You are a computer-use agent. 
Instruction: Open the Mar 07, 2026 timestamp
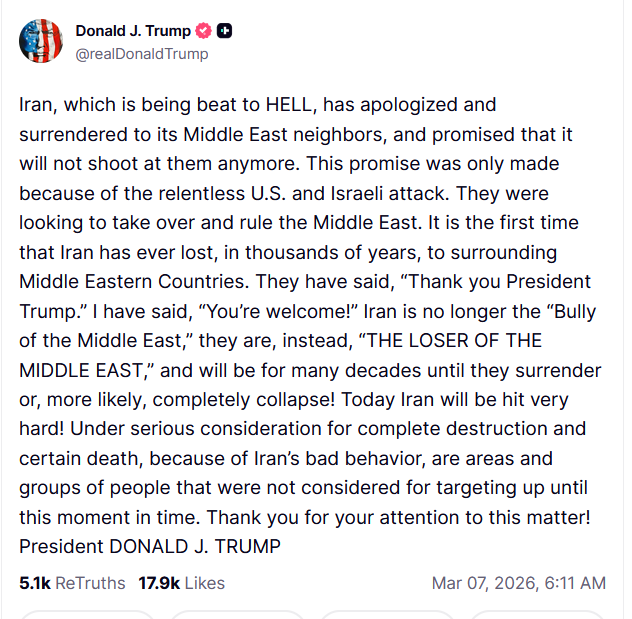point(518,582)
